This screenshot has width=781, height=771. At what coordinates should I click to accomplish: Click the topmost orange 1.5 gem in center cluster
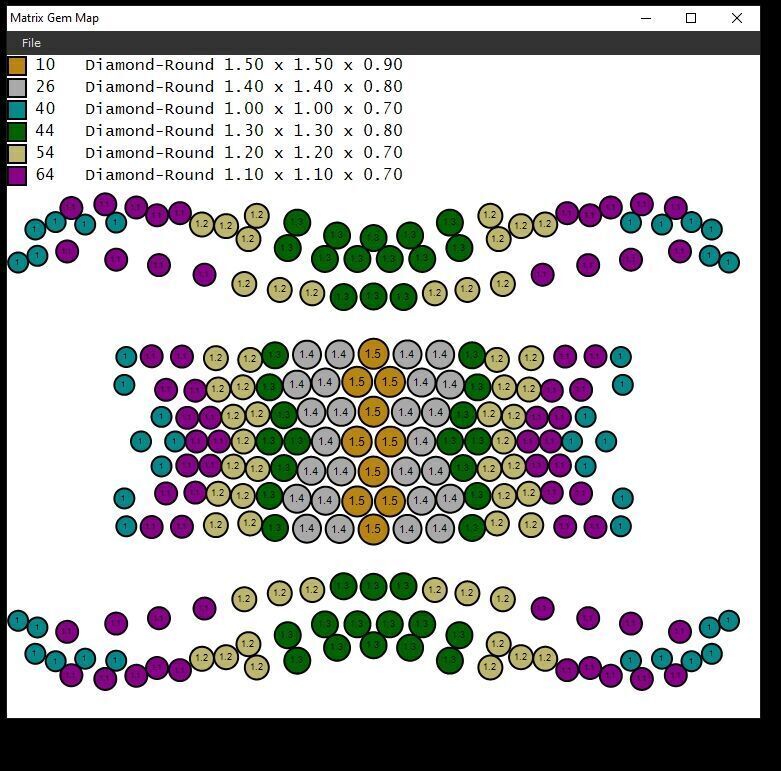[373, 354]
